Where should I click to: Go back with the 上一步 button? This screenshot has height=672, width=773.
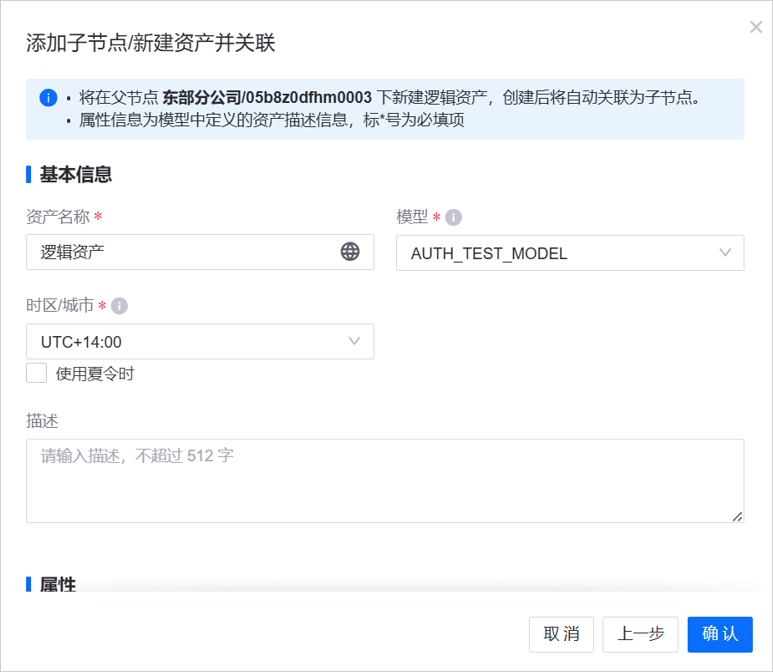(640, 634)
